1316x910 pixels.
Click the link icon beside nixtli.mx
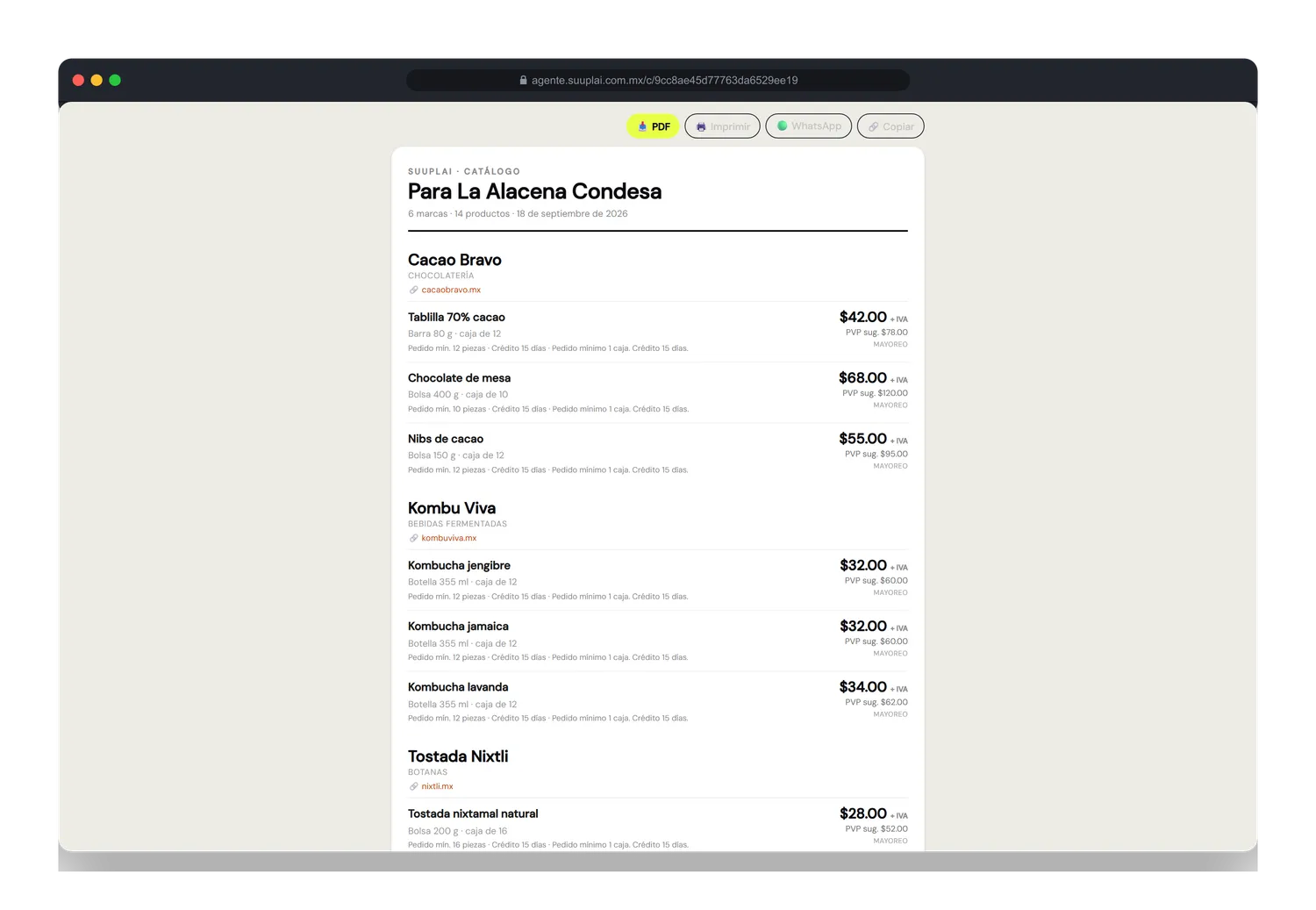coord(413,786)
